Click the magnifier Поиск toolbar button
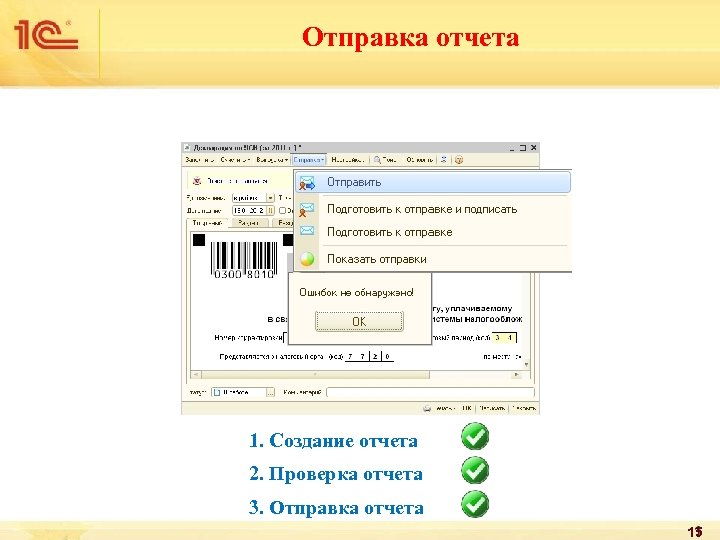This screenshot has width=720, height=540. [x=385, y=160]
